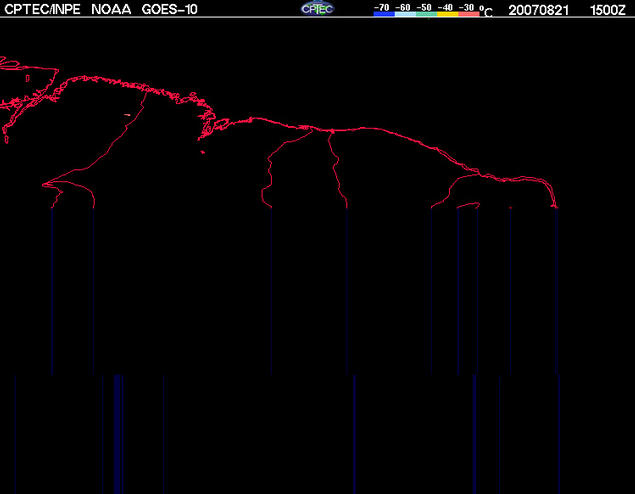The width and height of the screenshot is (635, 494).
Task: Click the NOAA header text
Action: [111, 9]
